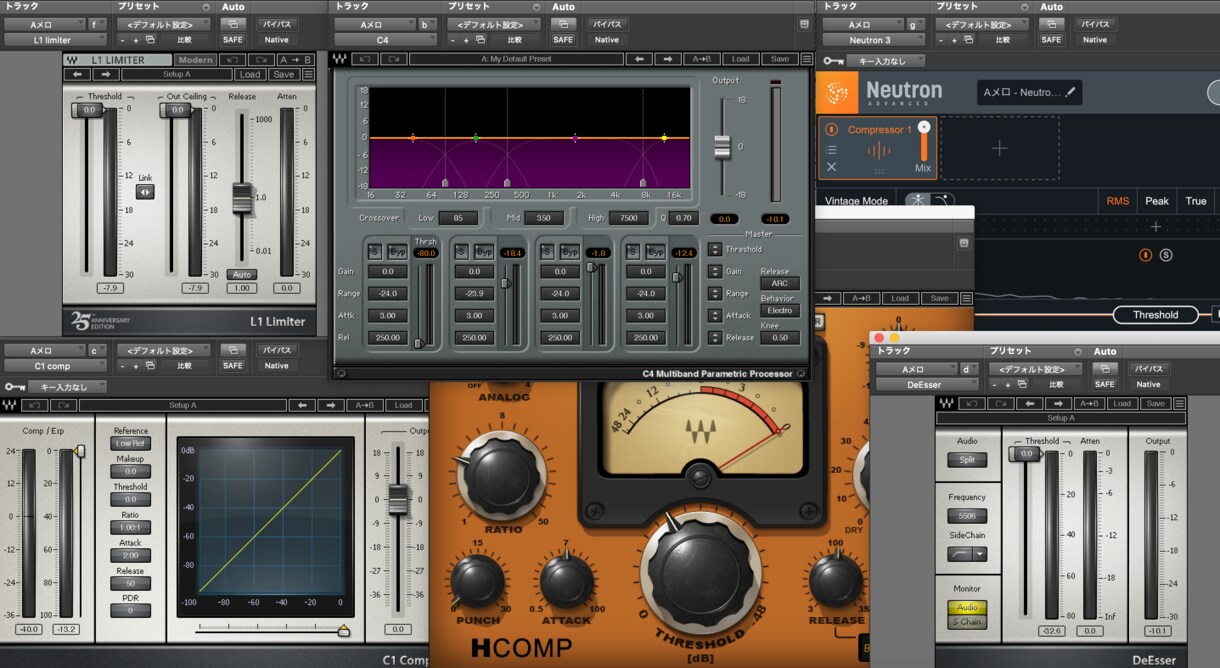Click the Threshold label pill in Neutron

1156,315
